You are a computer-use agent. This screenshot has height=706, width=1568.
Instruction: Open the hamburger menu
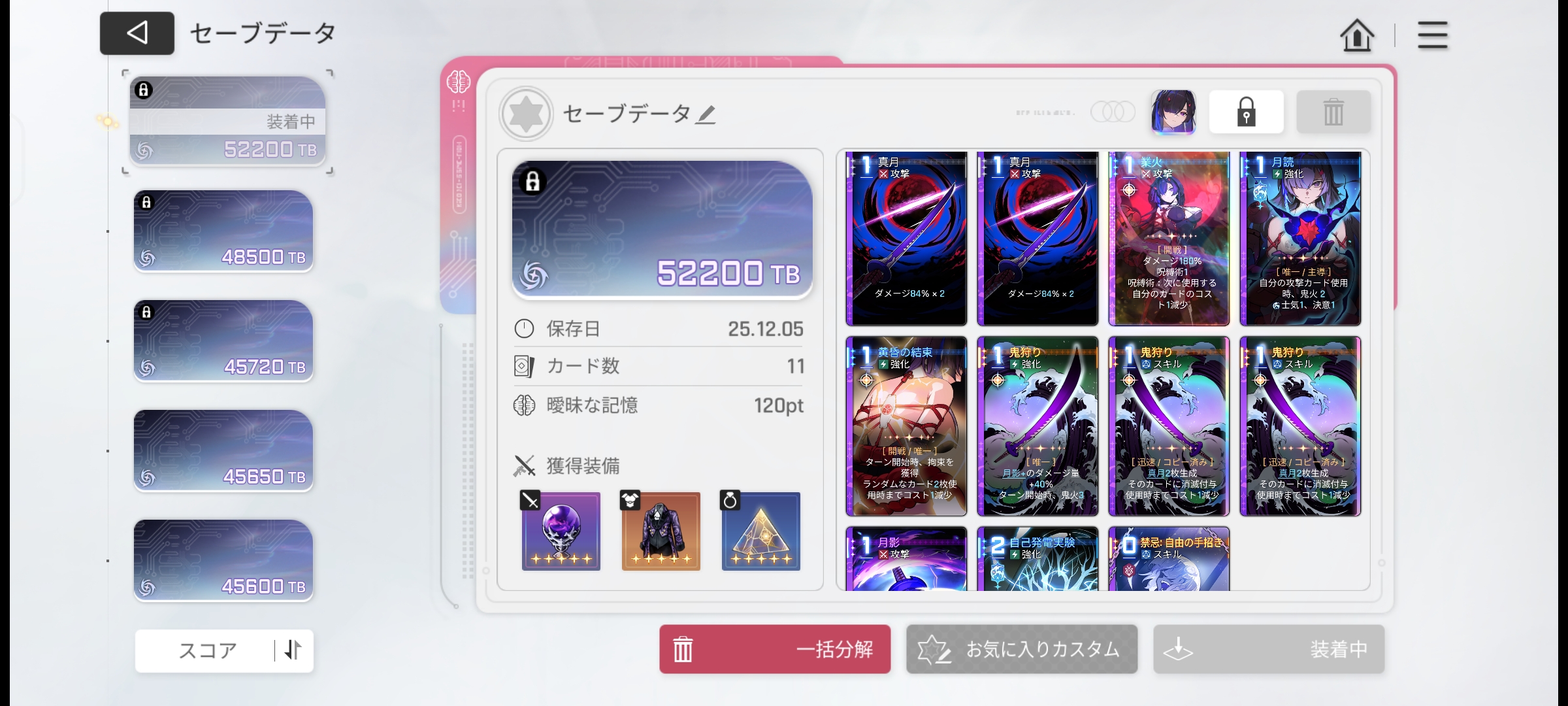pos(1432,35)
